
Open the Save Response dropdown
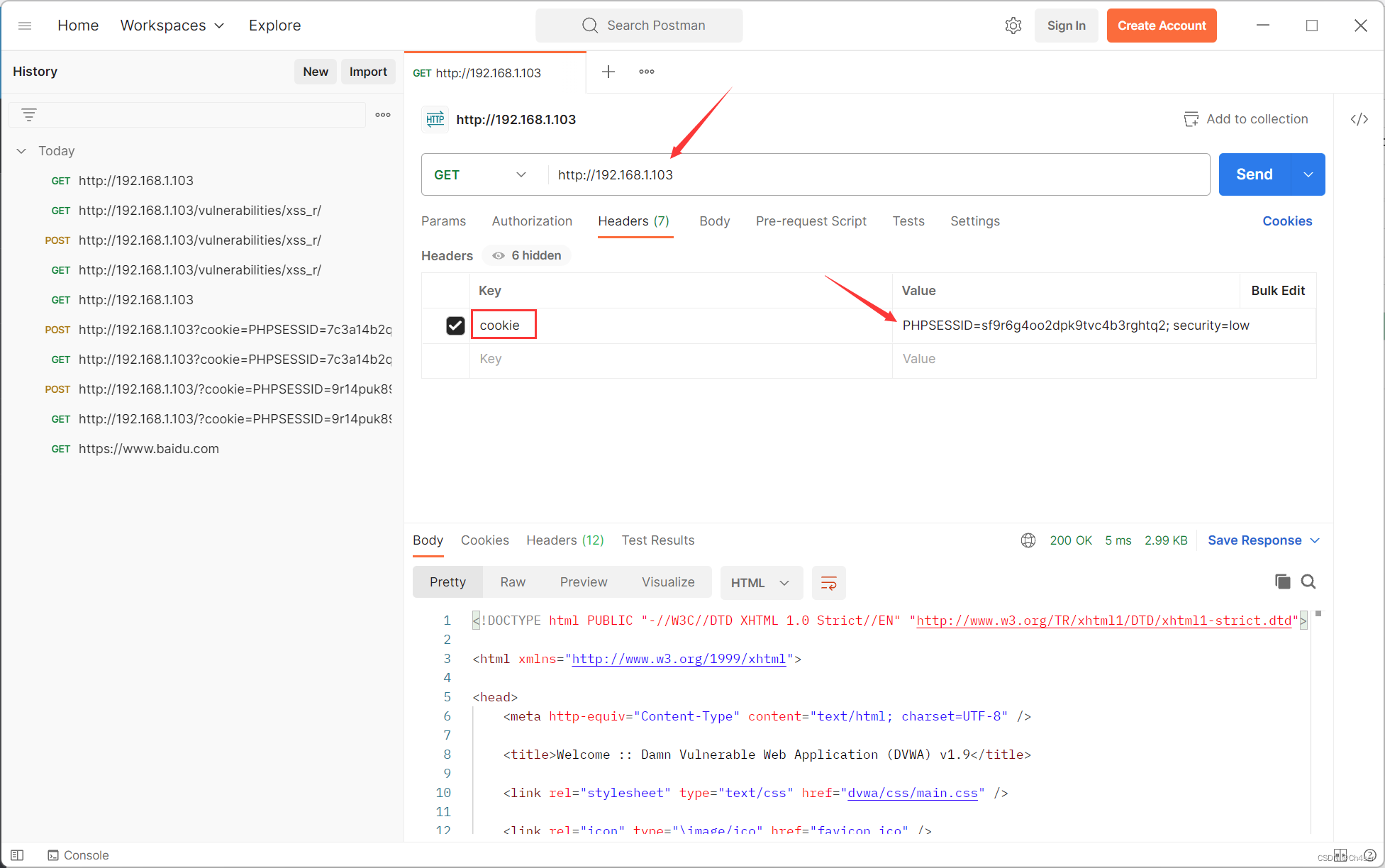coord(1316,540)
